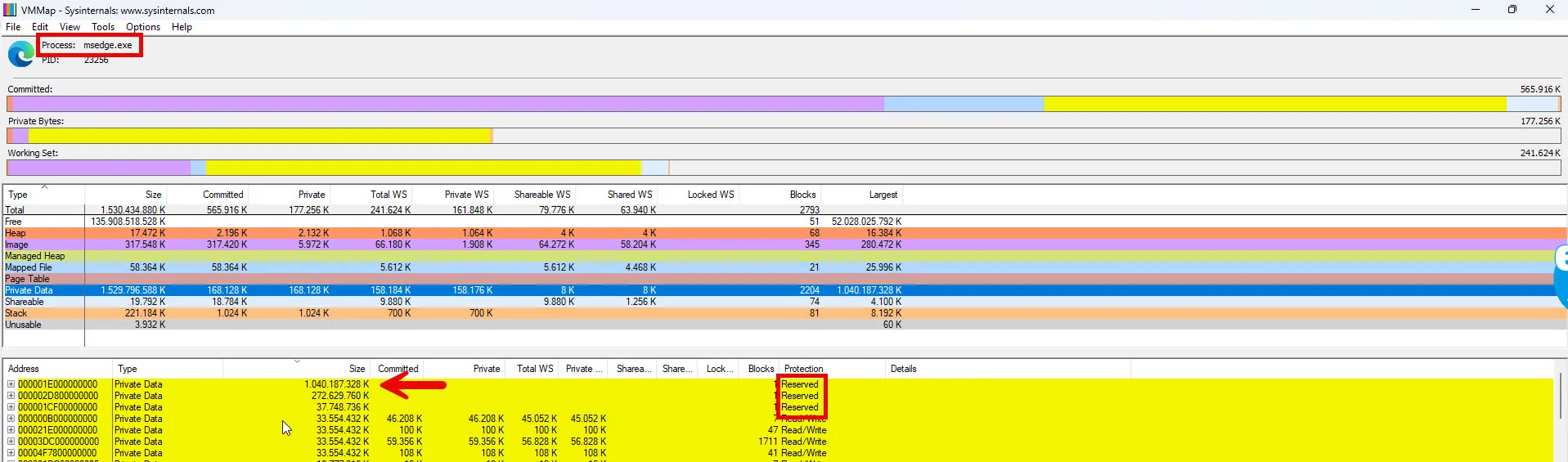This screenshot has height=462, width=1568.
Task: Click yellow segment of Private Bytes bar
Action: click(x=259, y=136)
